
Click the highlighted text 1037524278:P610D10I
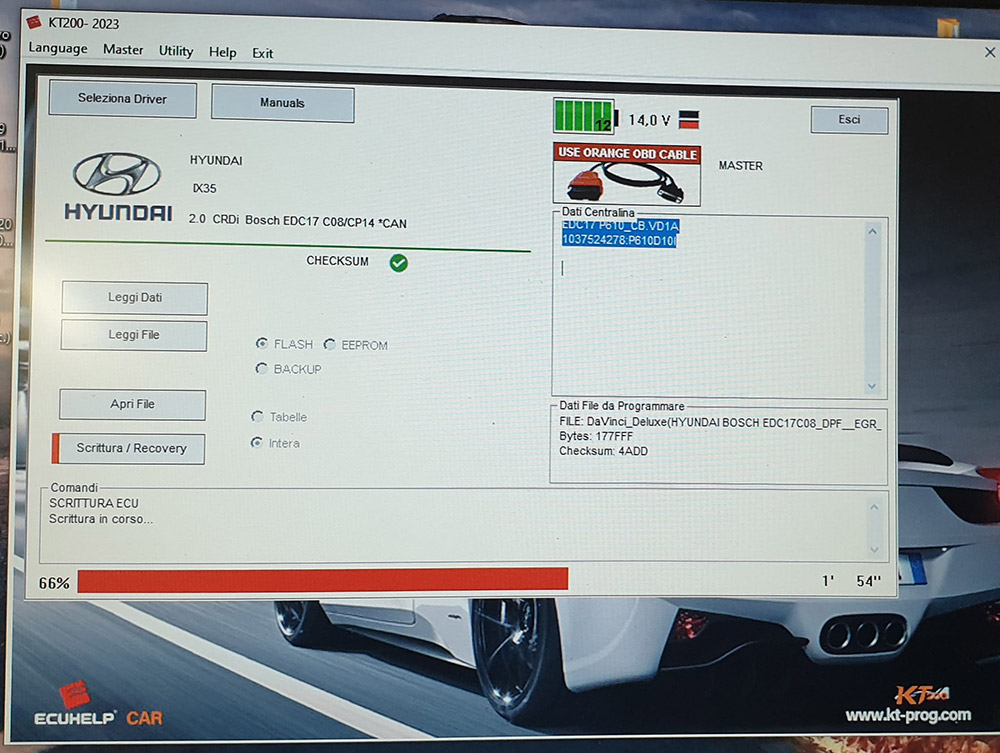(x=619, y=240)
